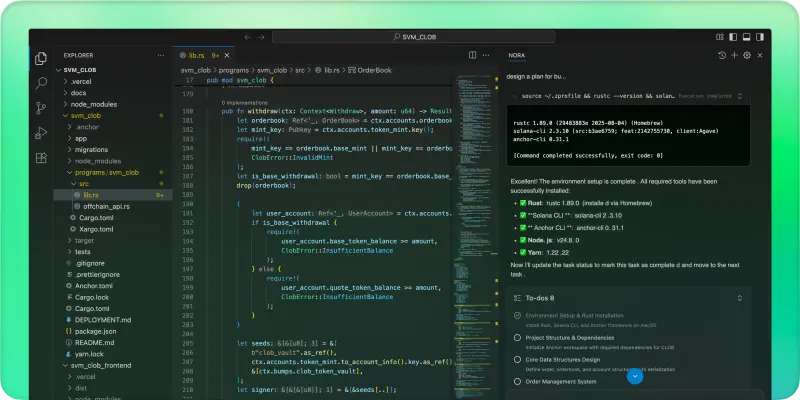Check the Core Data Structures Design to-do
The width and height of the screenshot is (800, 400).
coord(517,358)
